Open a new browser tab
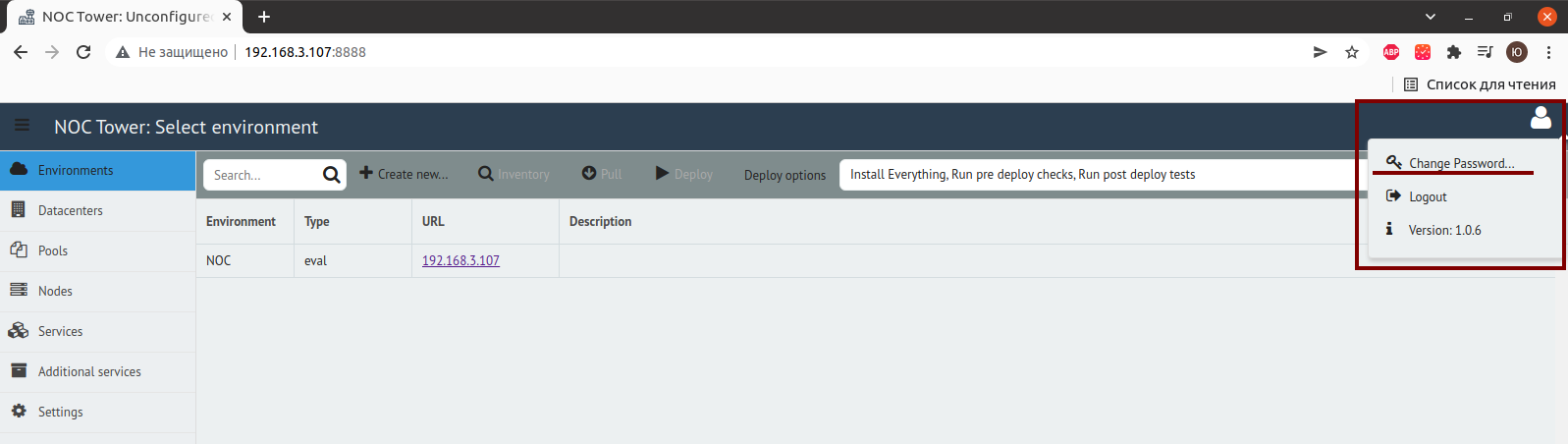 [263, 17]
